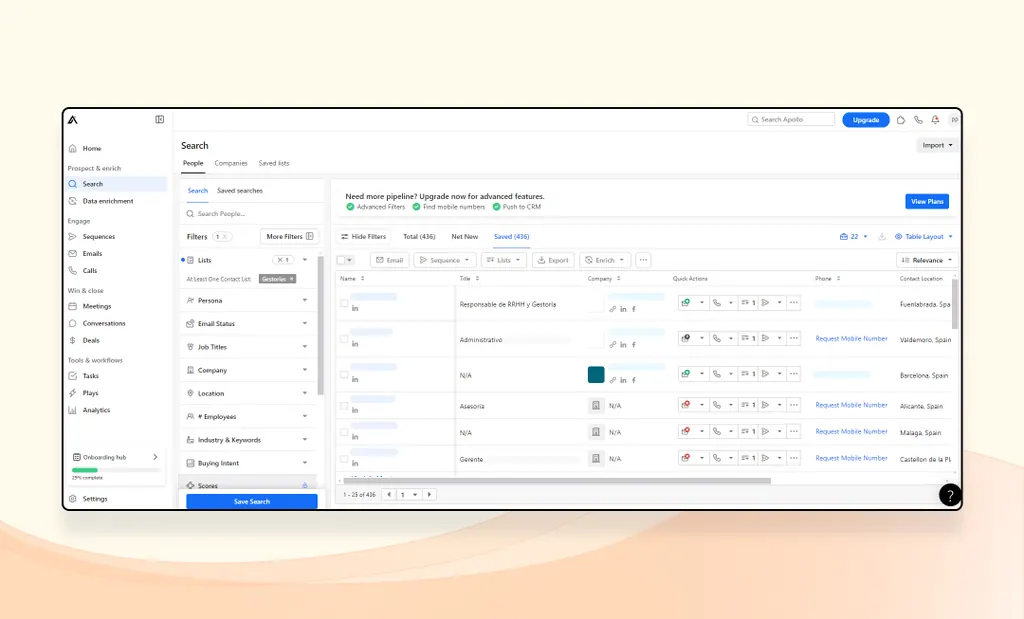This screenshot has width=1024, height=619.
Task: Click the onboarding progress bar
Action: pos(116,470)
